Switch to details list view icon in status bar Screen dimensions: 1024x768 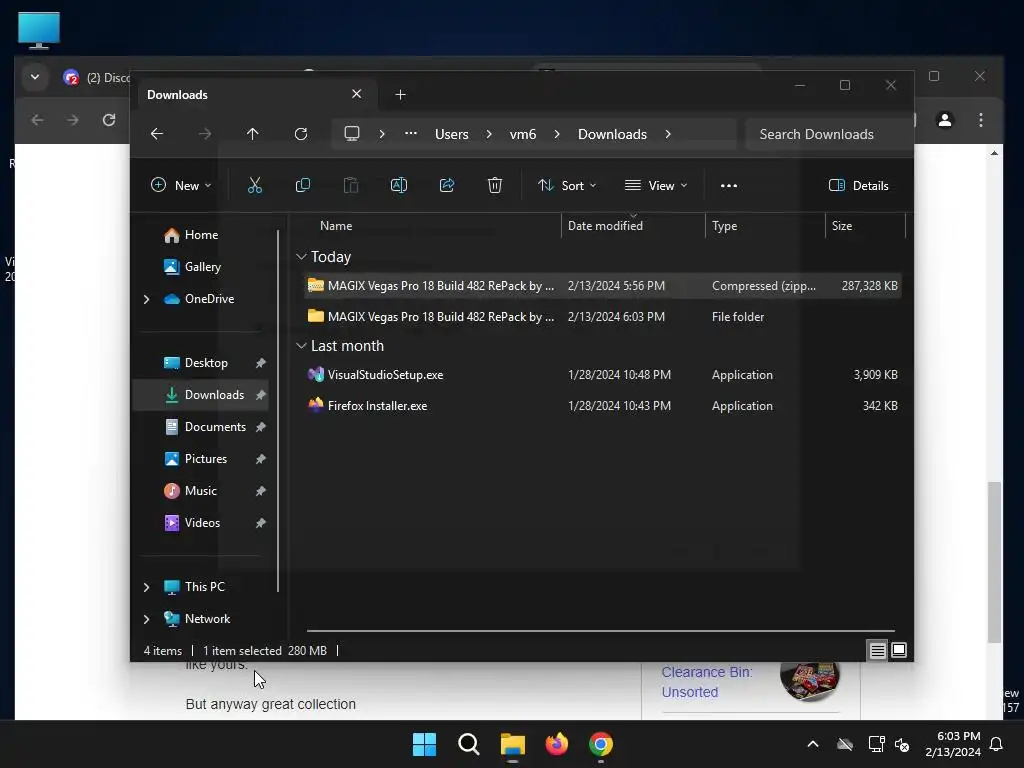click(877, 650)
